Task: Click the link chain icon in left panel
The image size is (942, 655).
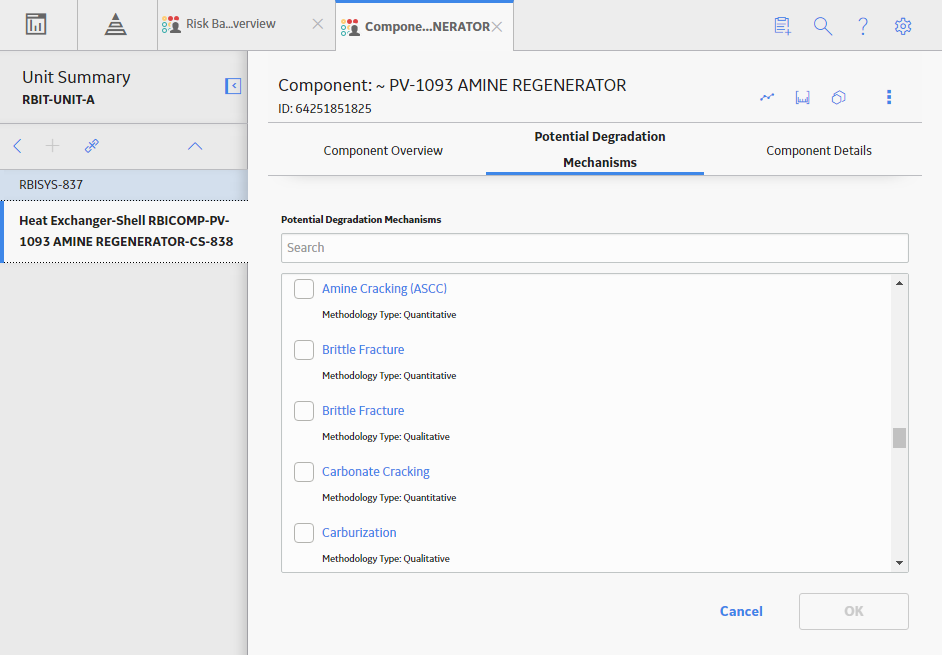Action: (91, 145)
